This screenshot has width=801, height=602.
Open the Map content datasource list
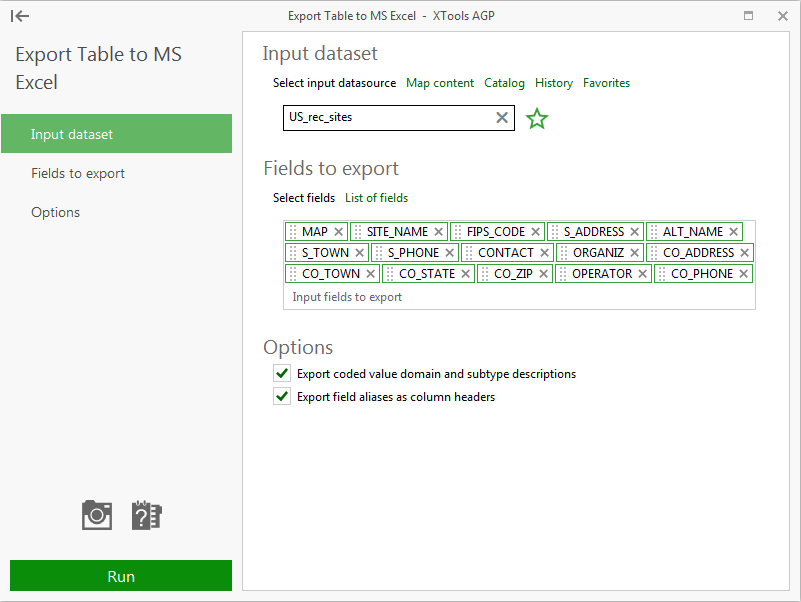(x=440, y=83)
